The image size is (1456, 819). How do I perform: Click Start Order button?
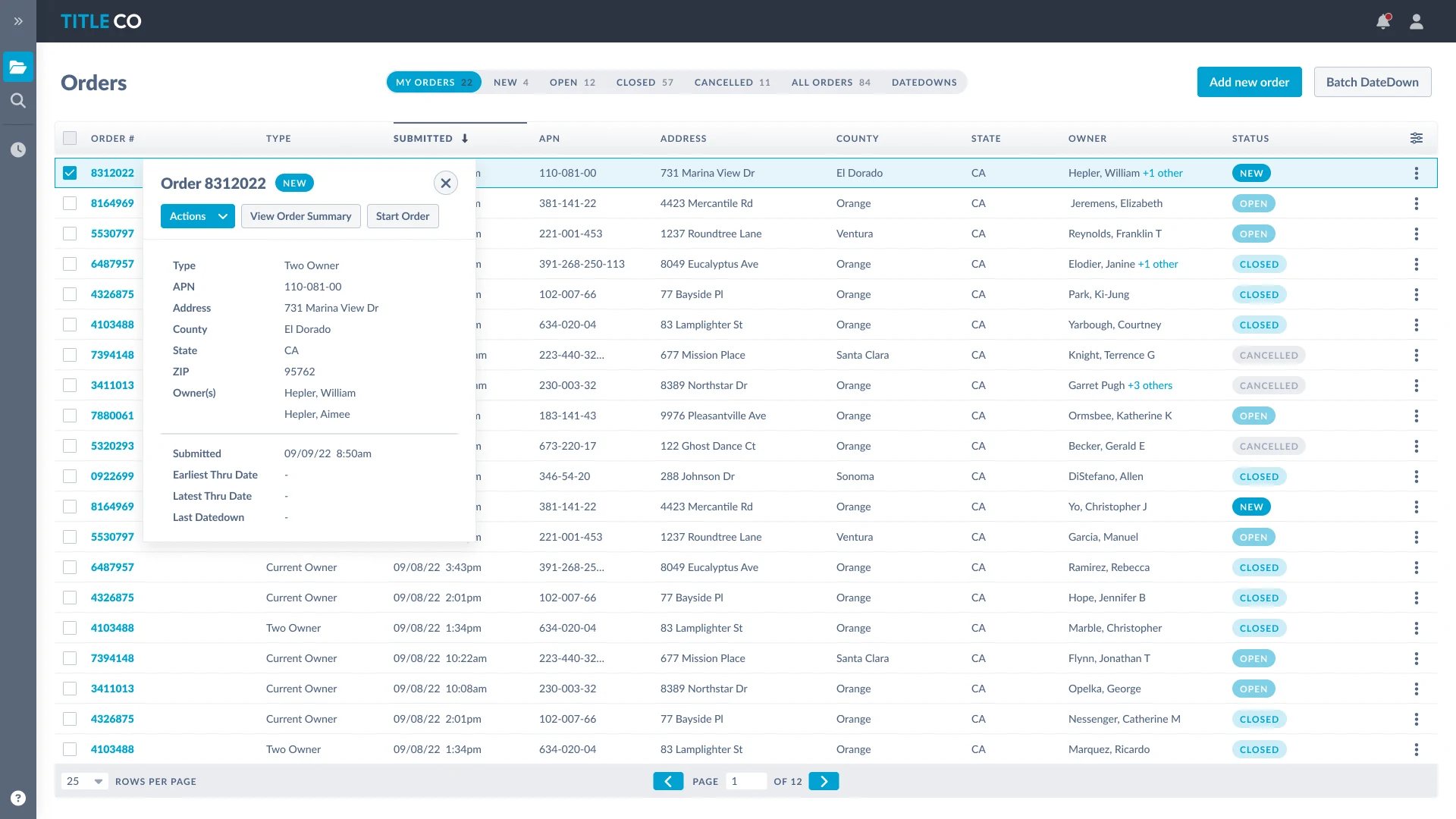point(403,216)
